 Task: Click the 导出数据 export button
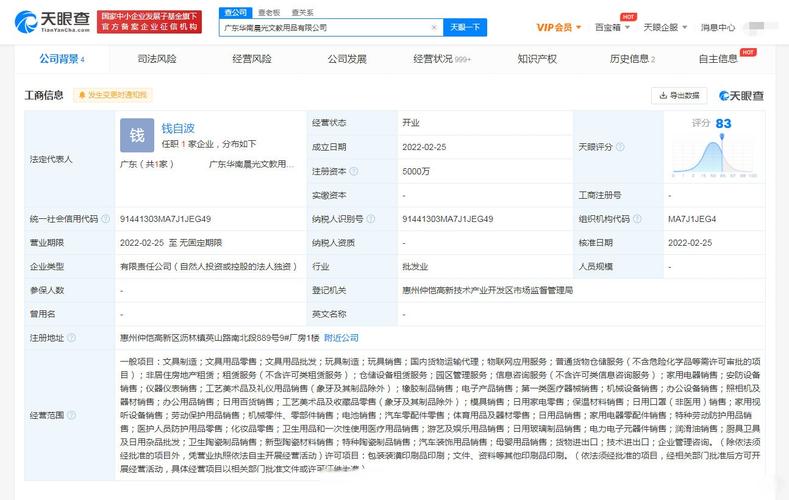tap(679, 95)
